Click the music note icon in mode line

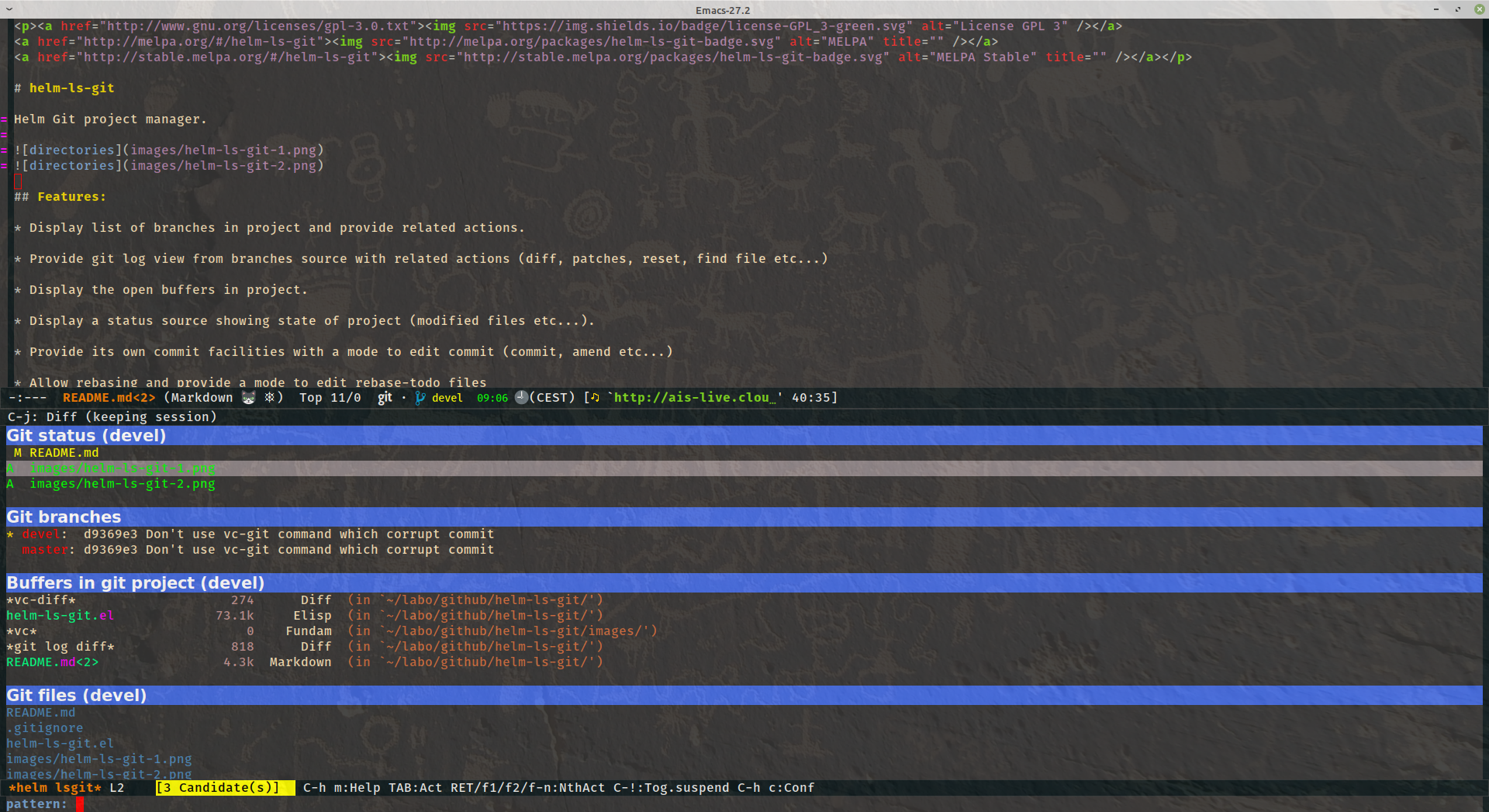tap(595, 398)
